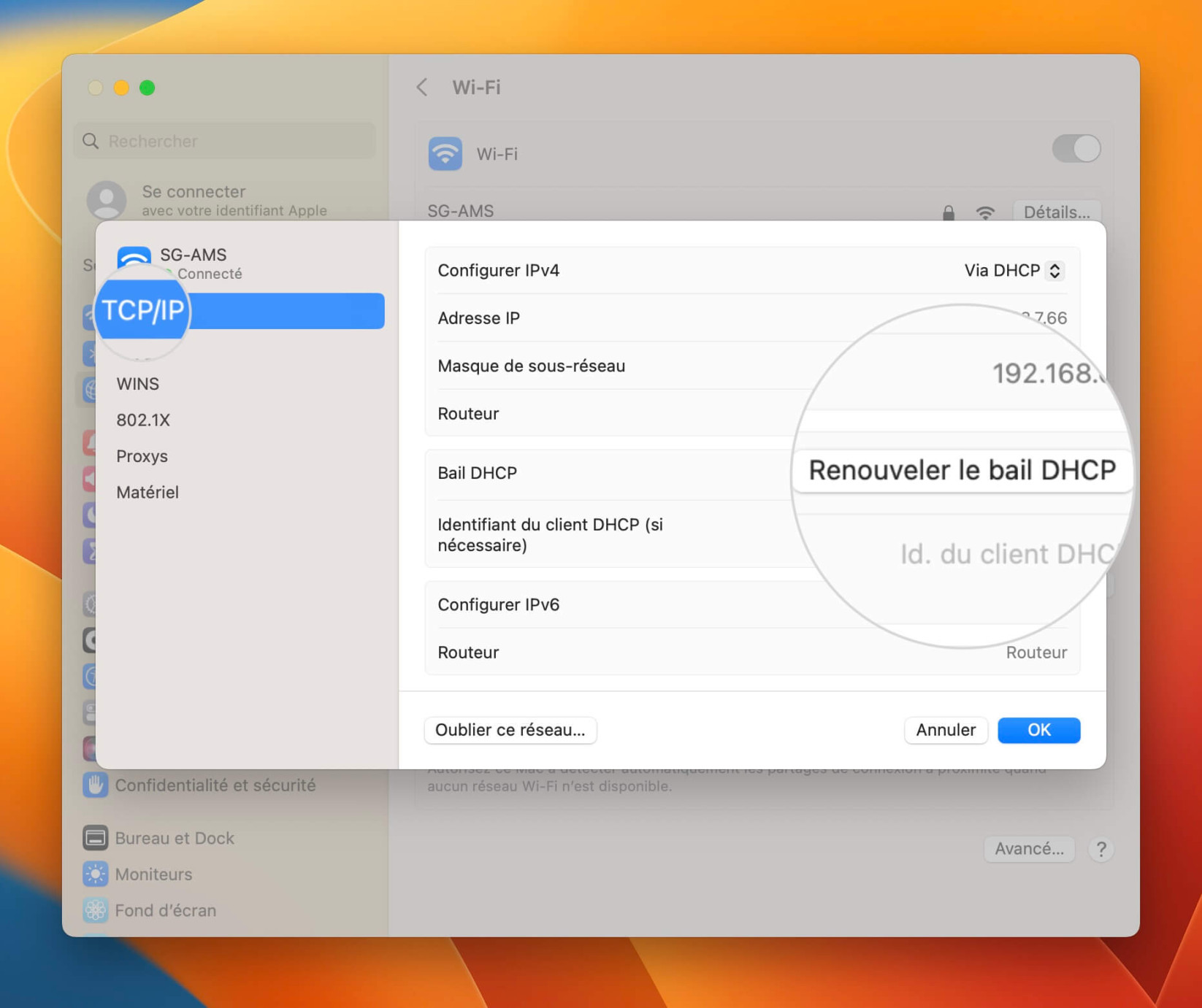Click the Rechercher search field
The image size is (1202, 1008).
point(225,141)
